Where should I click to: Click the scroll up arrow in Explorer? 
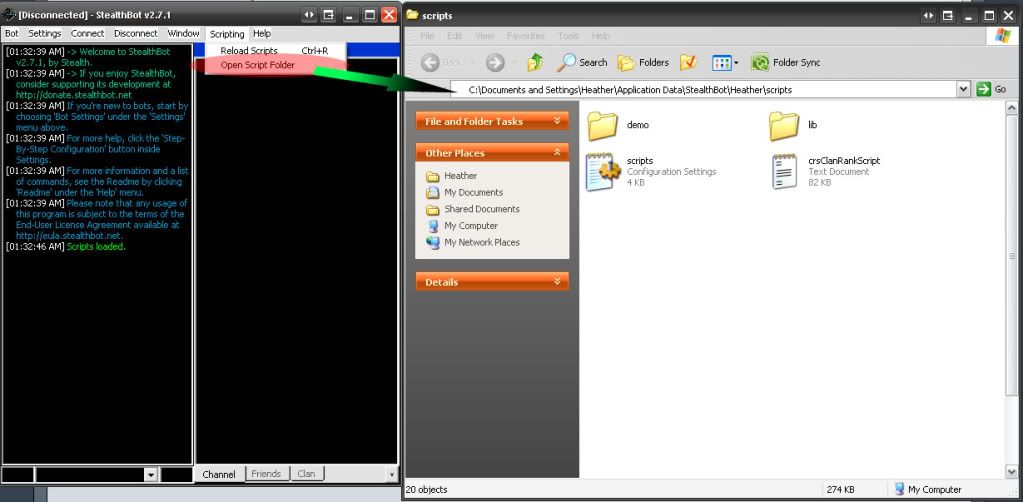(x=1011, y=108)
